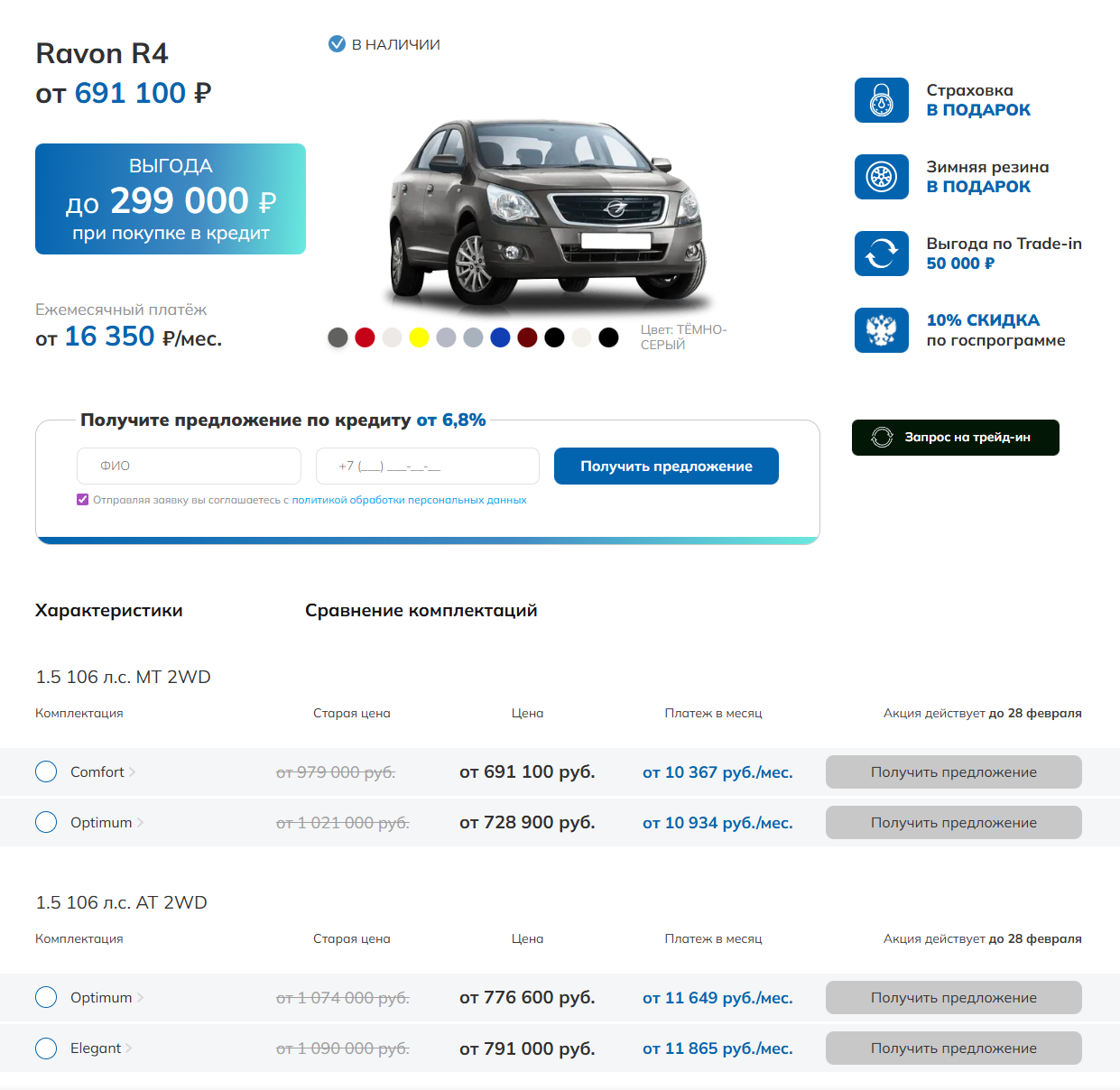The image size is (1120, 1090).
Task: Click the blue checkmark availability icon
Action: (x=337, y=43)
